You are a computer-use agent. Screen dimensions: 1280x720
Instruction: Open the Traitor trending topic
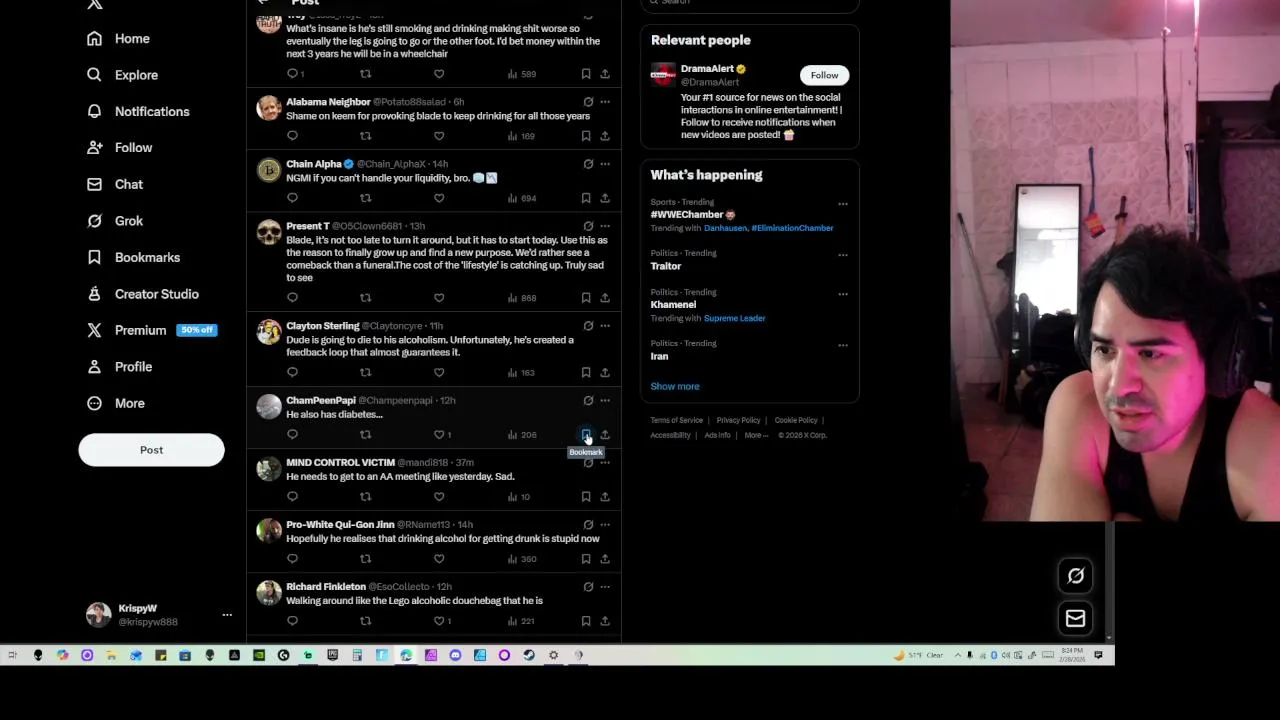tap(666, 266)
